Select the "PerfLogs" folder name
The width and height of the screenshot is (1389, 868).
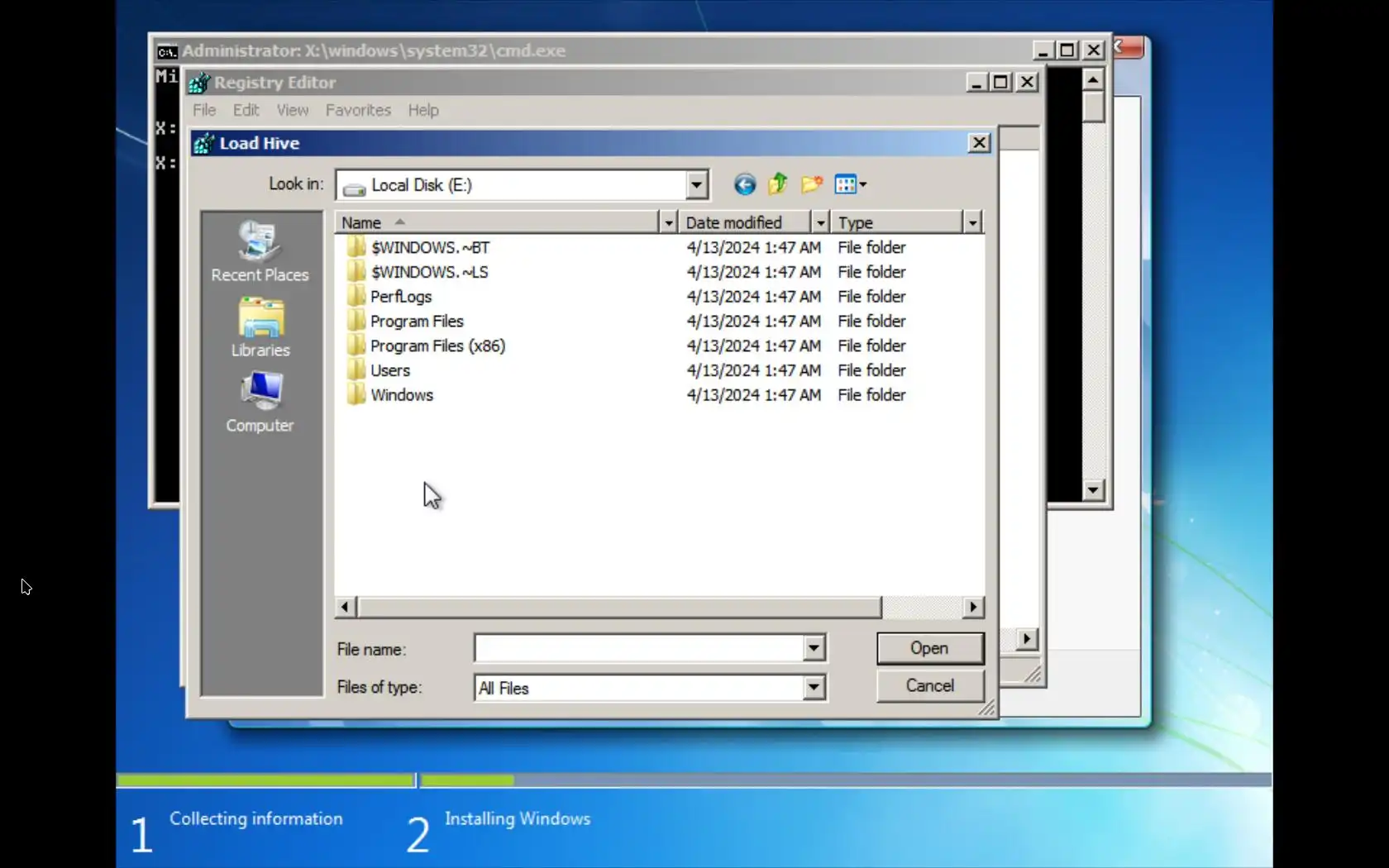point(401,296)
